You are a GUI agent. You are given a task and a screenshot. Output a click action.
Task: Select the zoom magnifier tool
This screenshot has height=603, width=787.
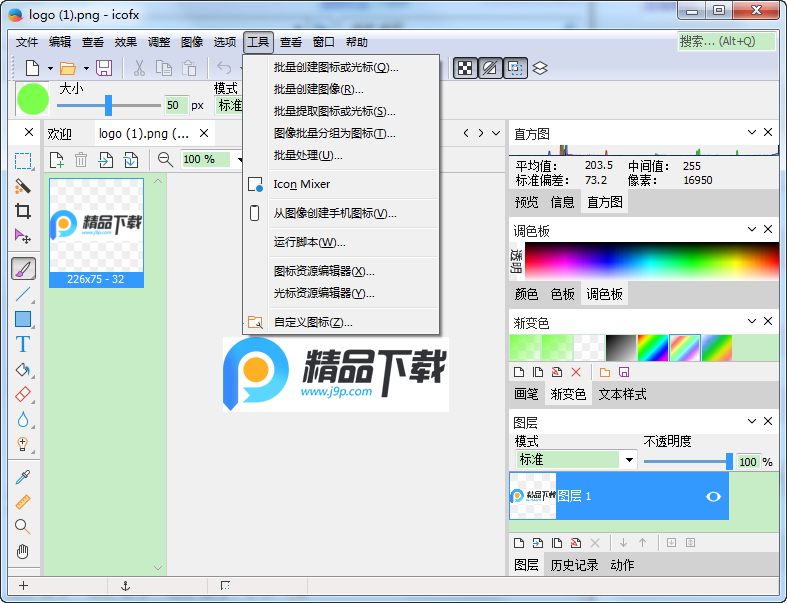[x=23, y=526]
